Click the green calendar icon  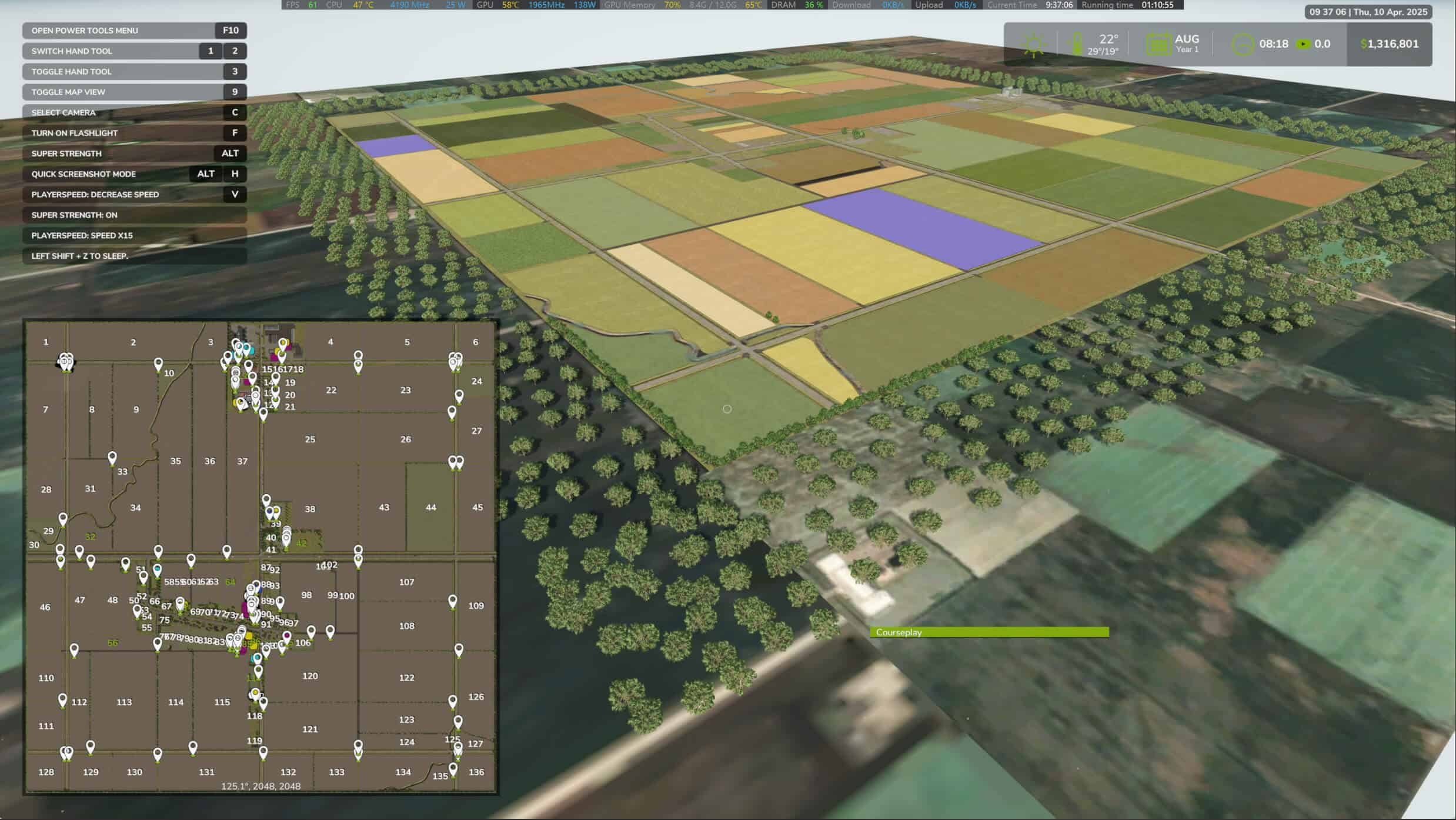coord(1158,45)
